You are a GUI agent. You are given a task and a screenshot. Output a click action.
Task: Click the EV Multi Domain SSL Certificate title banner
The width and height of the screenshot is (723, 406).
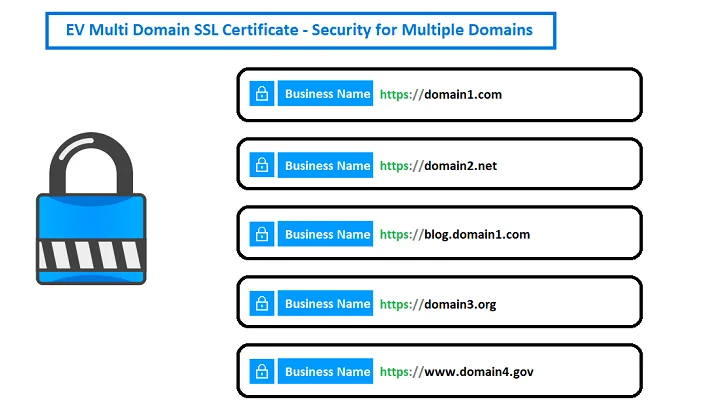coord(300,30)
